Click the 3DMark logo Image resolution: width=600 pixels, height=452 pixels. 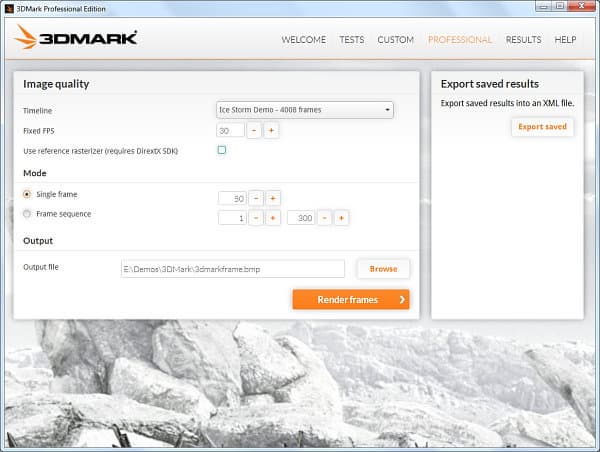click(75, 37)
